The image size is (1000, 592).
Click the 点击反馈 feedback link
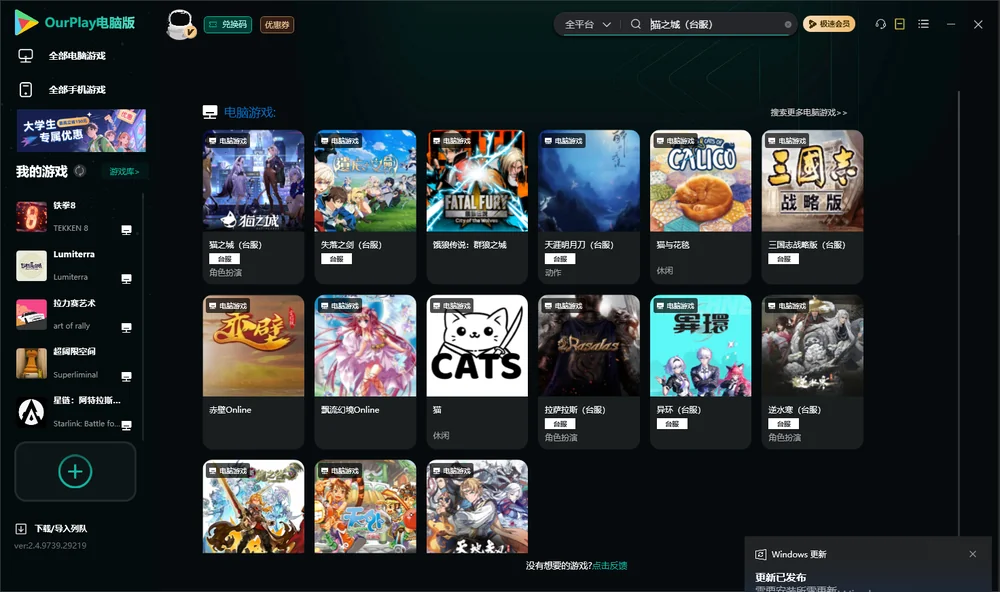point(610,566)
